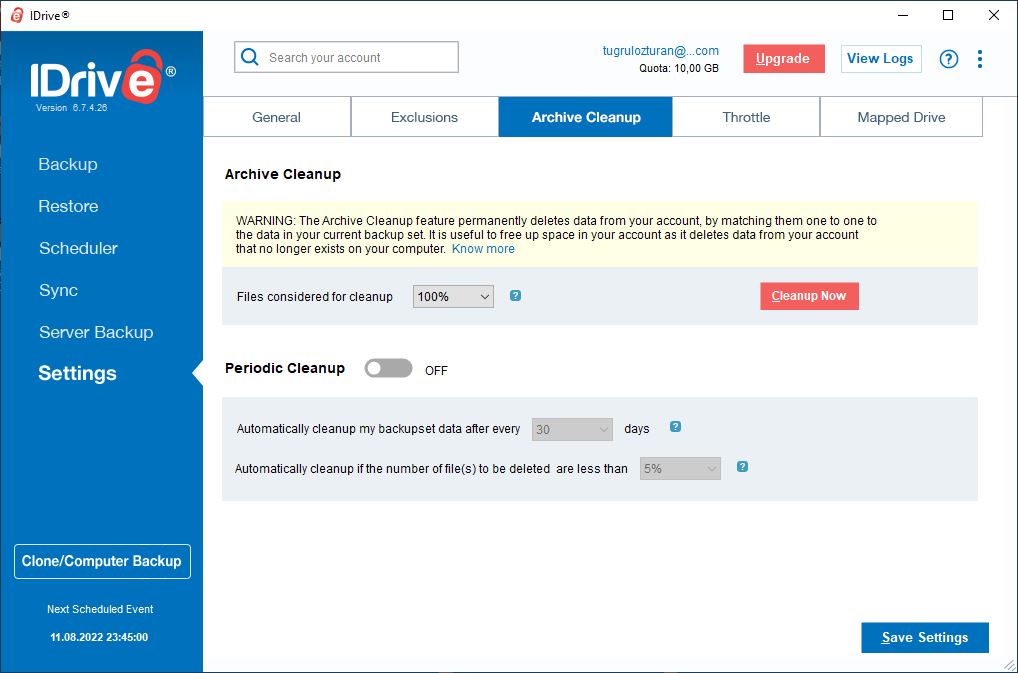1018x673 pixels.
Task: Click the Cleanup Now button
Action: [809, 296]
